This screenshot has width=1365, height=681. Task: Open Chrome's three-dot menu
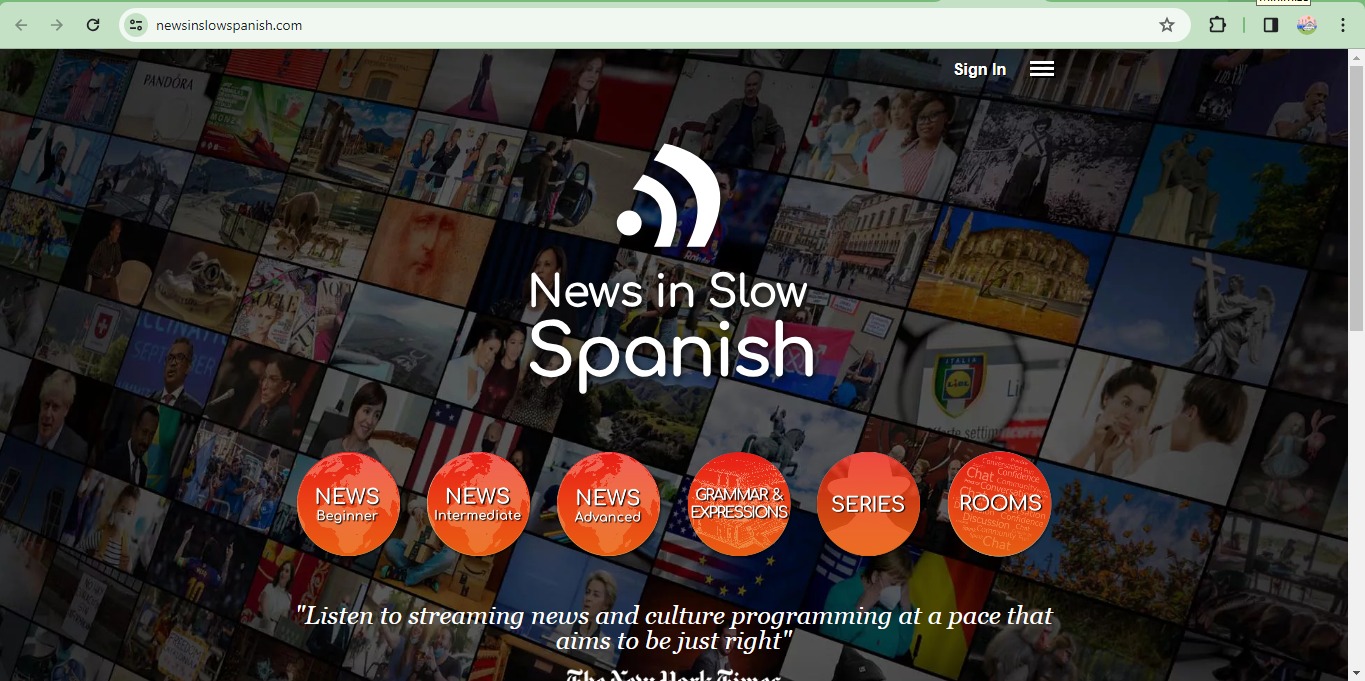click(x=1343, y=25)
